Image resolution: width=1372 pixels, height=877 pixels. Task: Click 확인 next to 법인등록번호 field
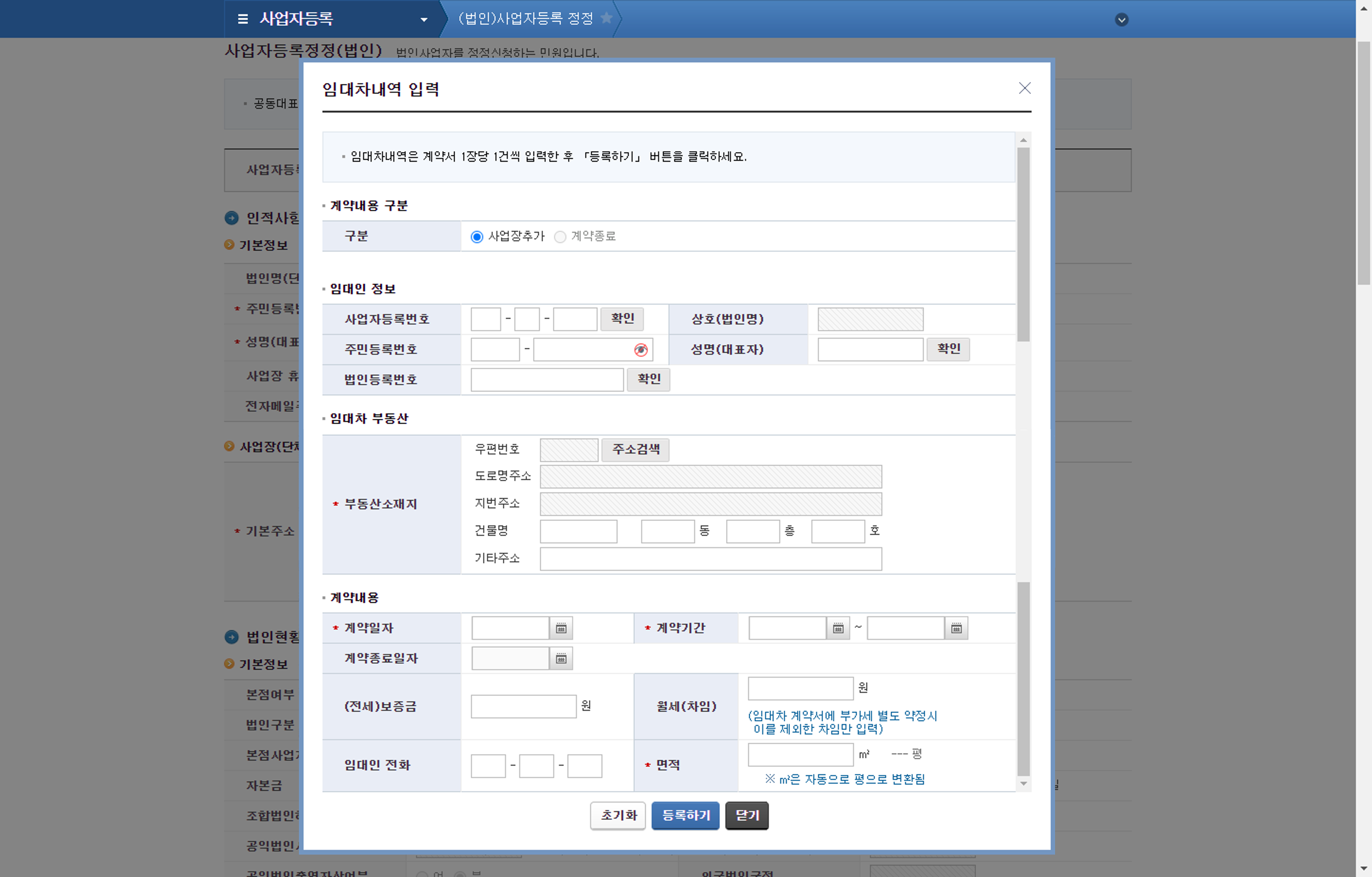click(648, 379)
